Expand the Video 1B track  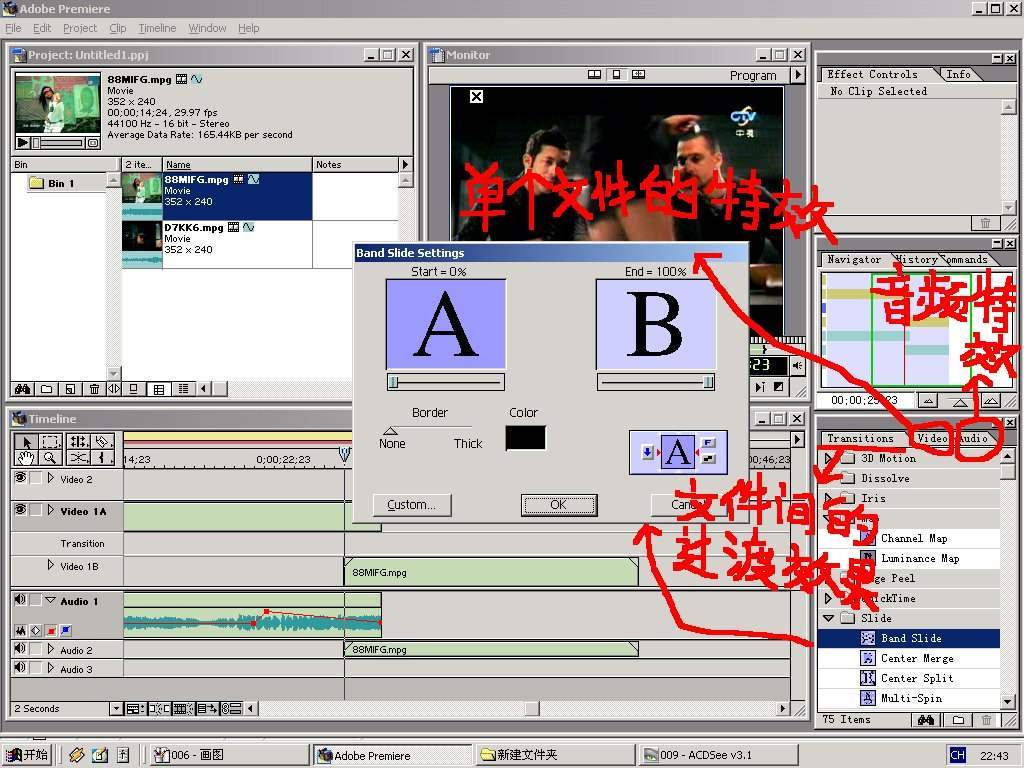coord(50,565)
